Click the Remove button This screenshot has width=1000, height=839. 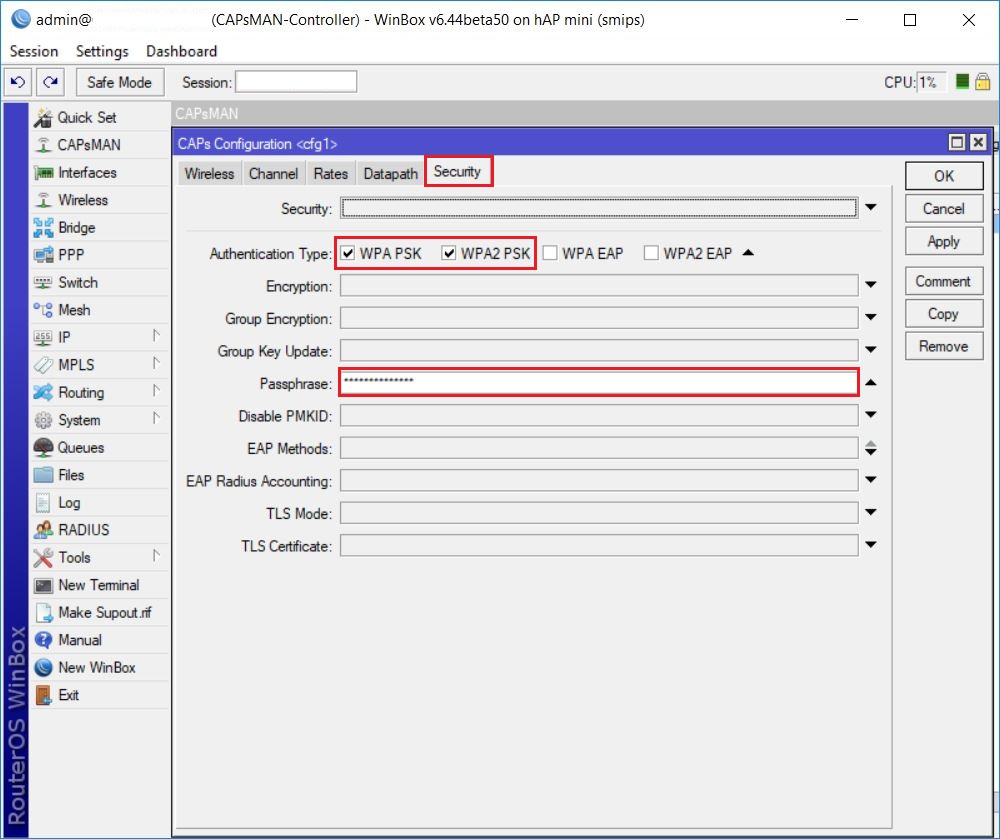944,346
